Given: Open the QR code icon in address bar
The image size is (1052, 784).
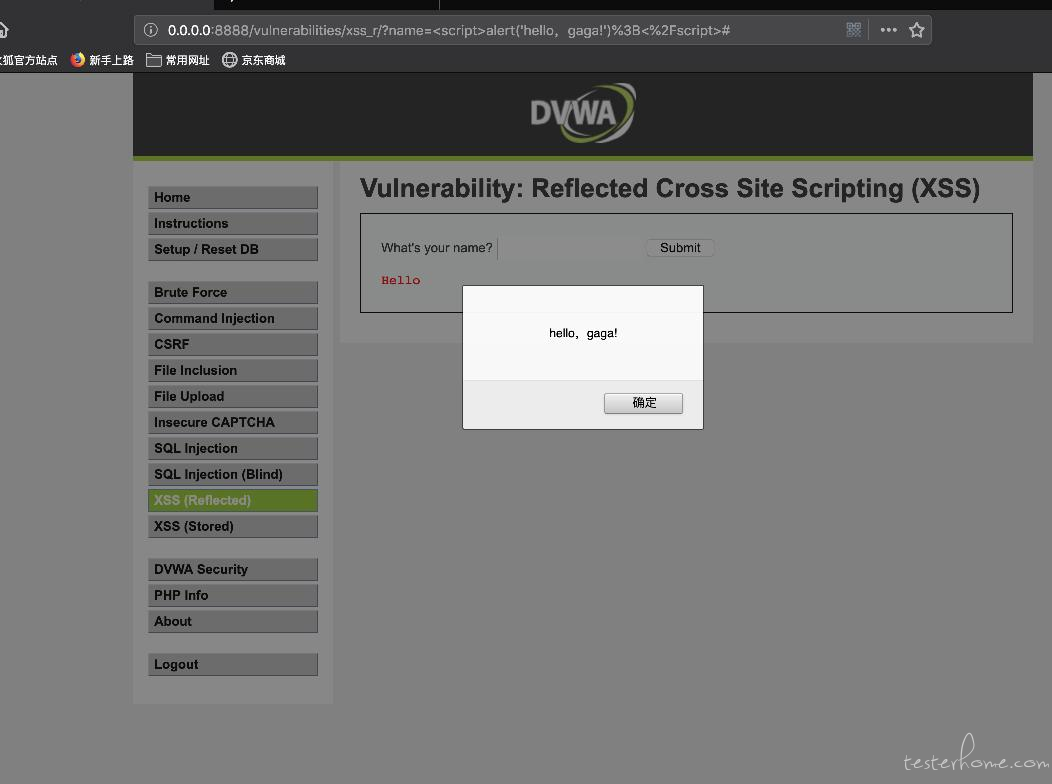Looking at the screenshot, I should [853, 30].
